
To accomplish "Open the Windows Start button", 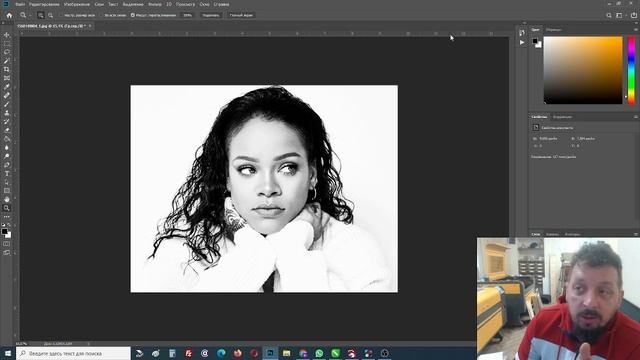I will (8, 353).
